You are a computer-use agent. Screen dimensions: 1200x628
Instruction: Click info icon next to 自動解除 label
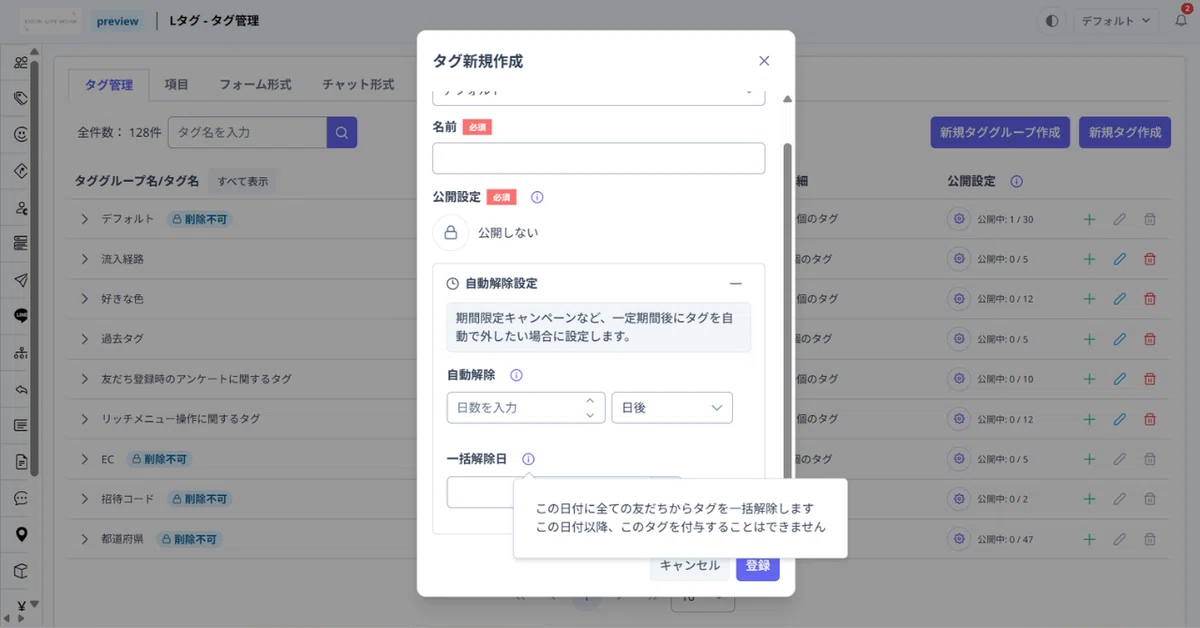516,375
